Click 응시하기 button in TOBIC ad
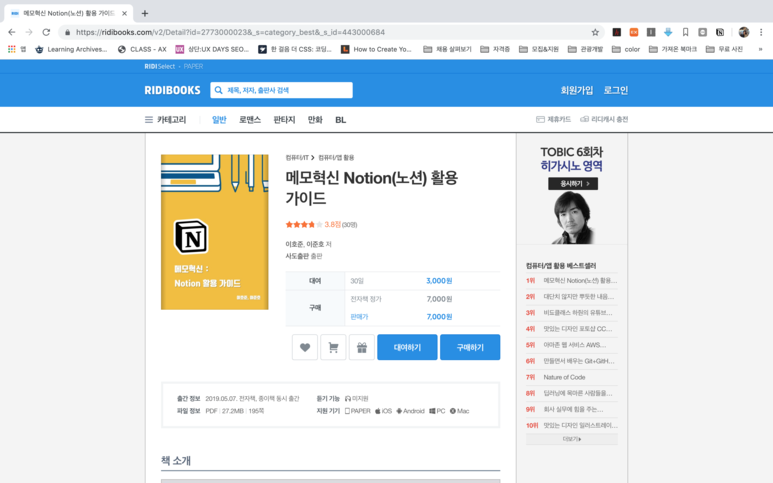Image resolution: width=773 pixels, height=483 pixels. (x=573, y=183)
